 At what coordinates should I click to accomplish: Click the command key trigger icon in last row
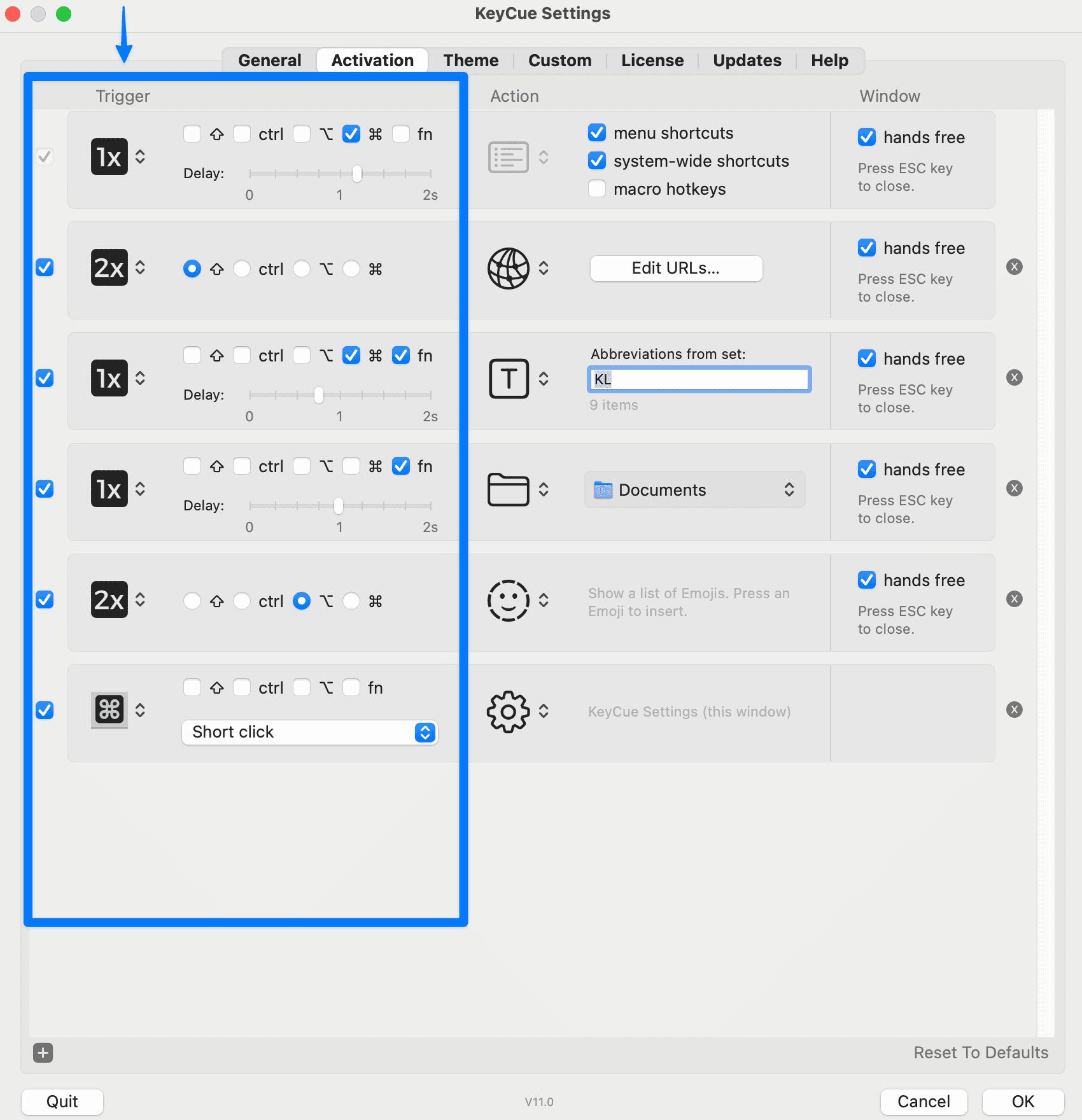[x=109, y=710]
